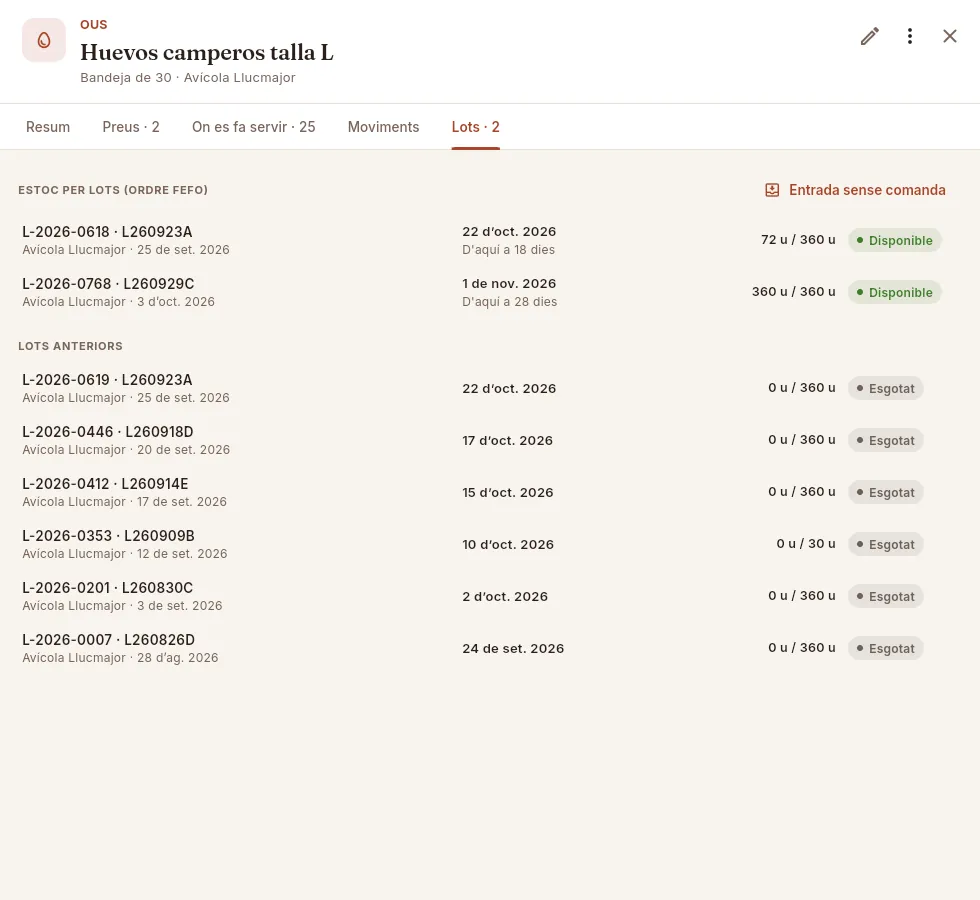Click expiry date 15 d'oct. 2026
This screenshot has height=900, width=980.
[x=508, y=492]
